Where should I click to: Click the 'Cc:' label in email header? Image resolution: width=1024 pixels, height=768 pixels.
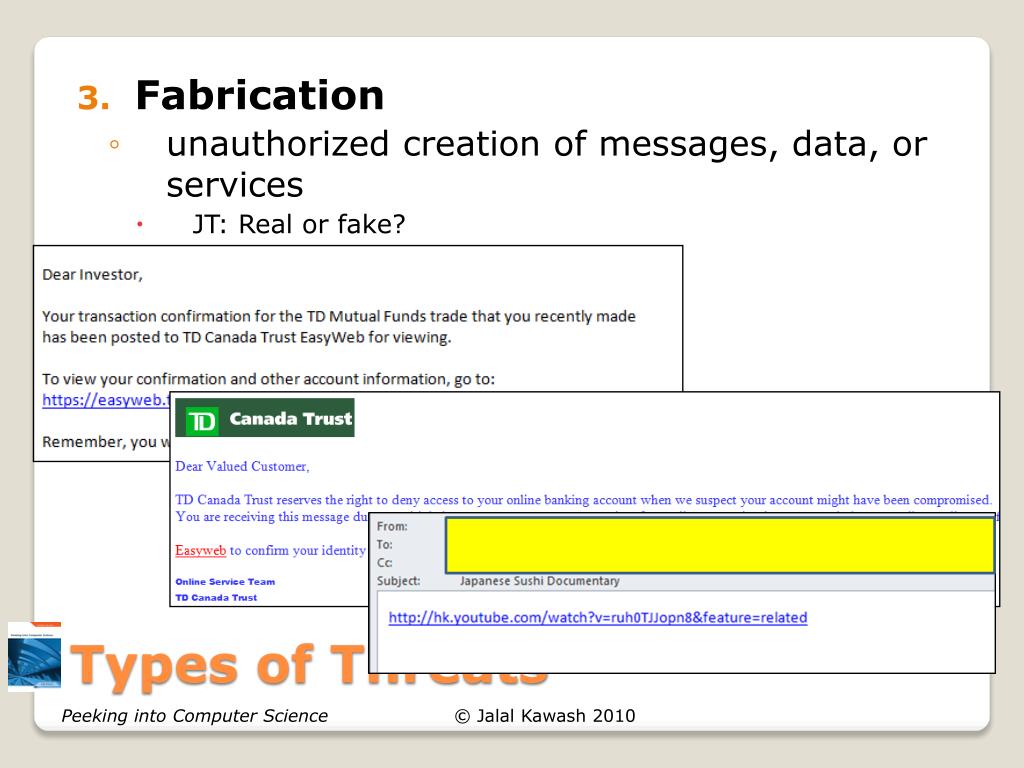[x=385, y=563]
